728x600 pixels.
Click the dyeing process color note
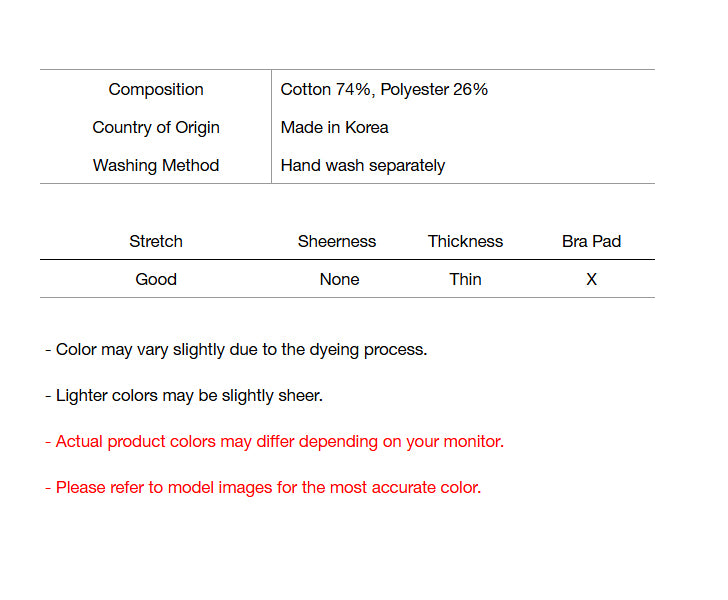tap(236, 350)
